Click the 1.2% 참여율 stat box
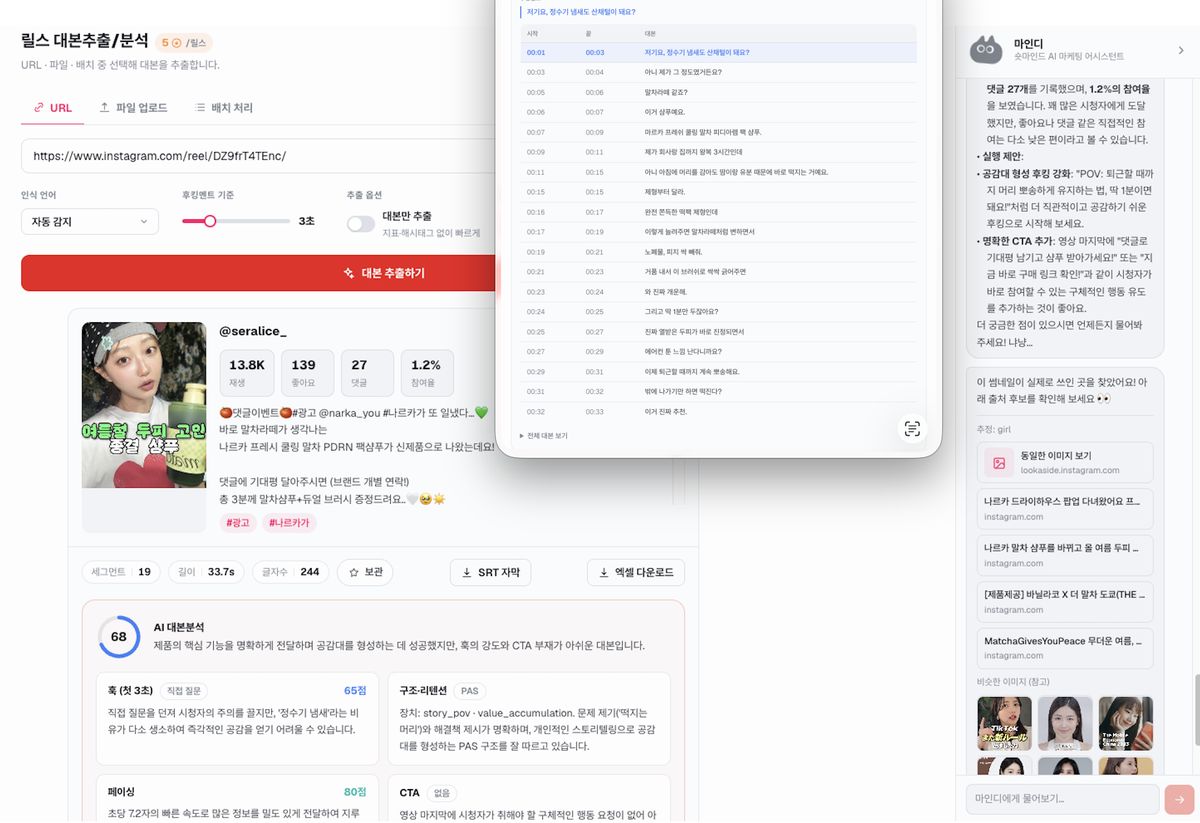1200x823 pixels. point(427,373)
